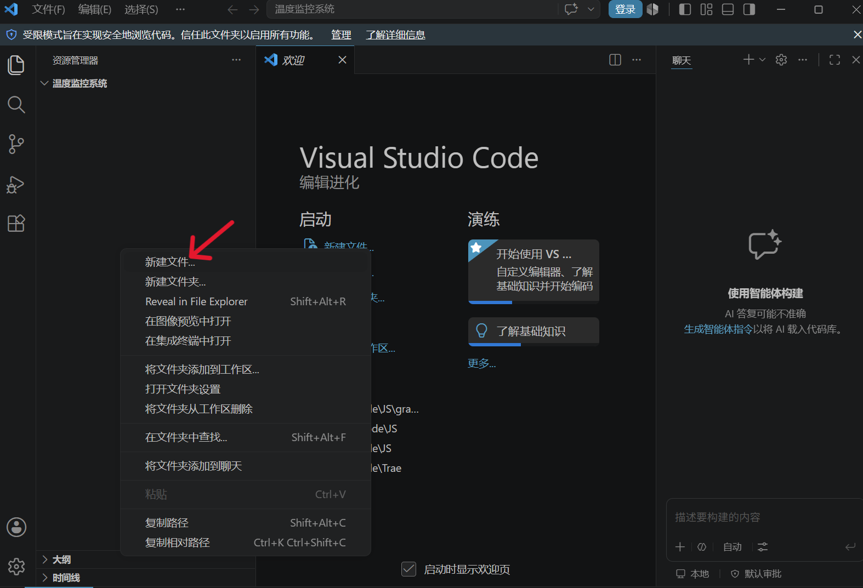This screenshot has height=588, width=863.
Task: Send the chat message arrow
Action: [x=850, y=547]
